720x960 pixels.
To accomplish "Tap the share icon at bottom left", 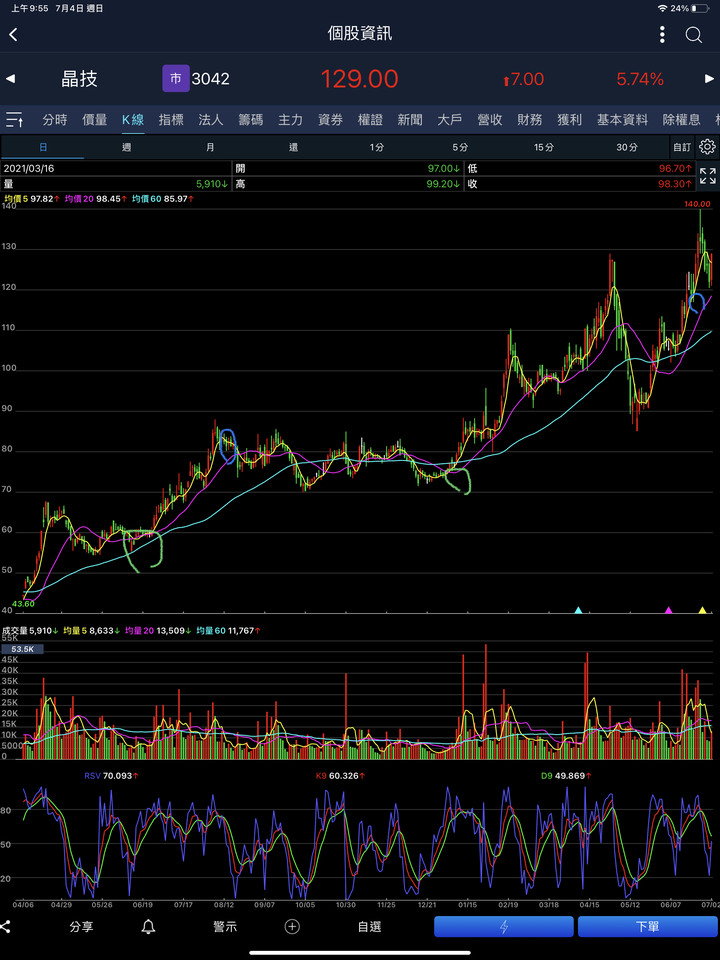I will tap(5, 927).
